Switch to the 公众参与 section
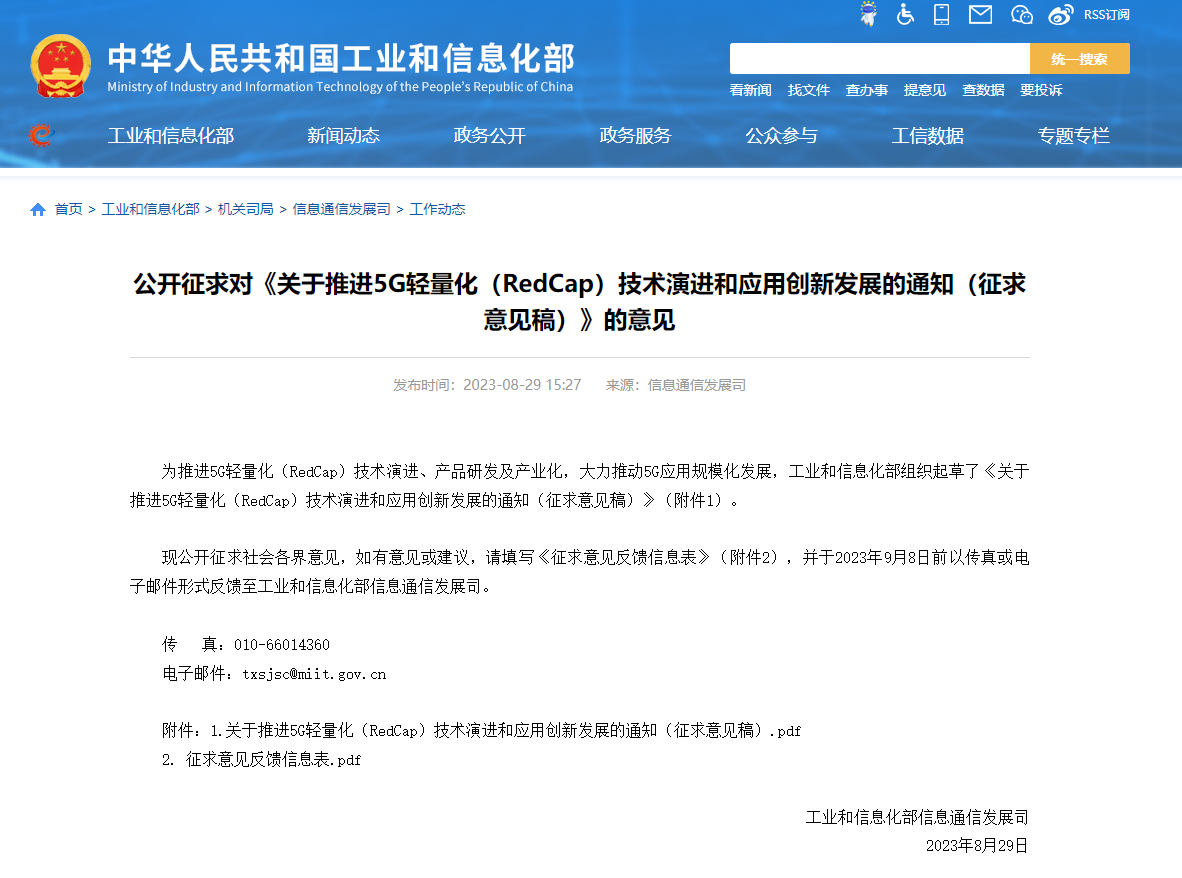The width and height of the screenshot is (1182, 878). pyautogui.click(x=781, y=136)
